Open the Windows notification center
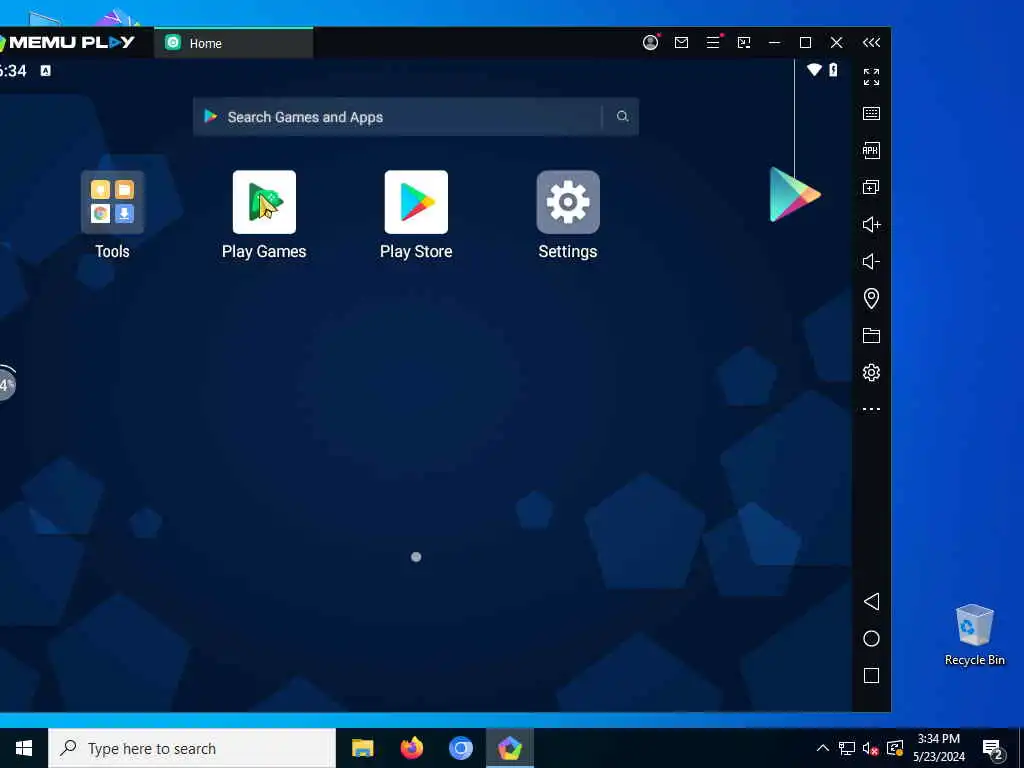1024x768 pixels. coord(993,748)
